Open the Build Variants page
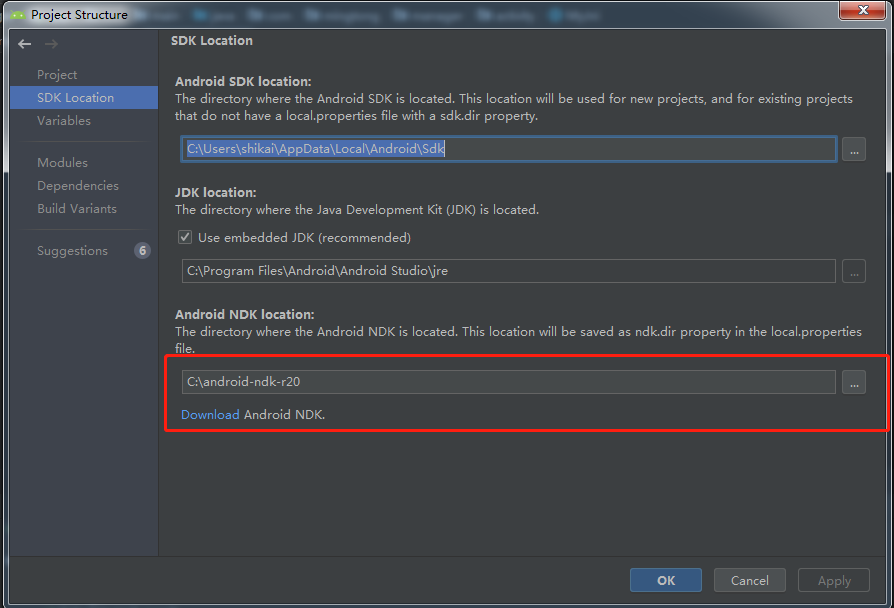The image size is (894, 608). pos(77,208)
